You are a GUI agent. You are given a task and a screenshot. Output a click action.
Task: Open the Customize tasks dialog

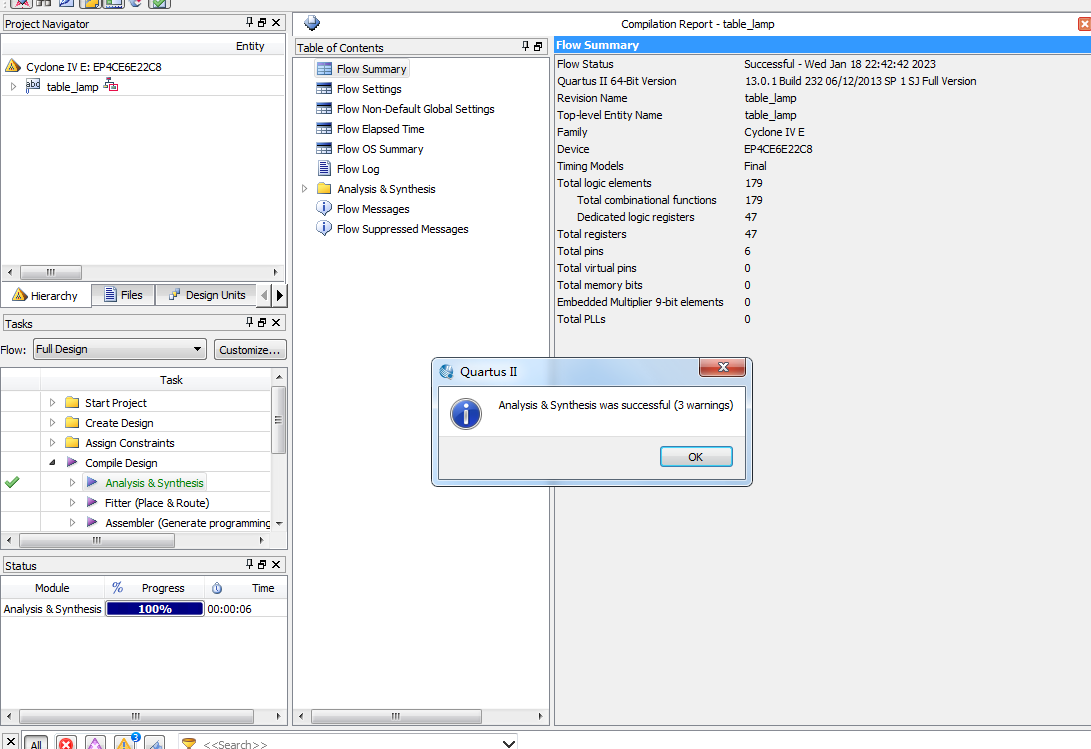point(250,349)
